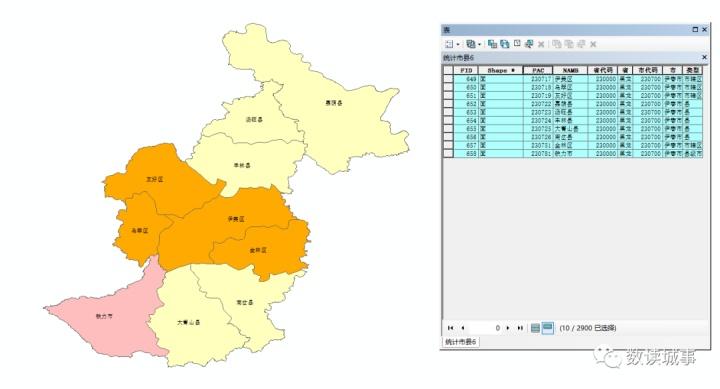The width and height of the screenshot is (720, 389).
Task: Click PAC cell 230722
Action: point(538,104)
